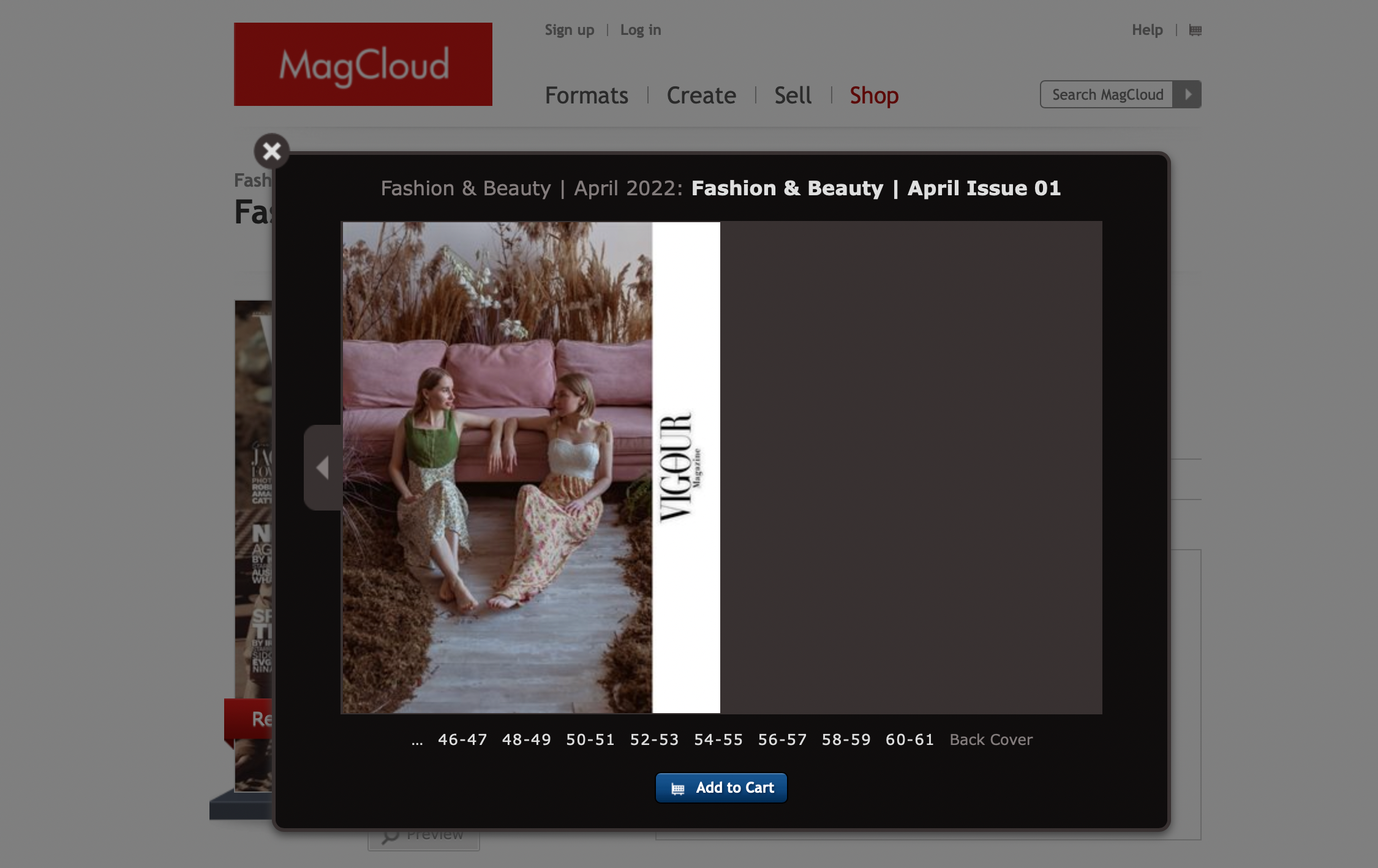1378x868 pixels.
Task: Click the cart icon inside the Add to Cart button
Action: point(677,788)
